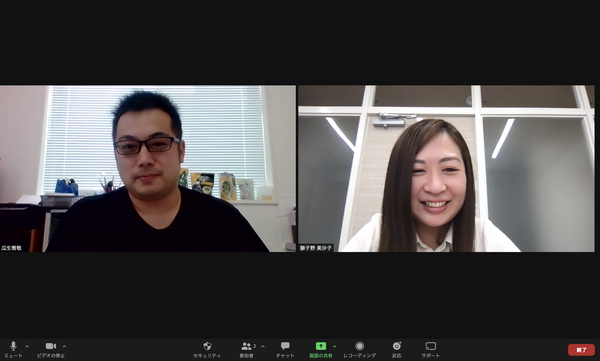Open video options arrow beside camera
Viewport: 600px width, 361px height.
pos(64,346)
